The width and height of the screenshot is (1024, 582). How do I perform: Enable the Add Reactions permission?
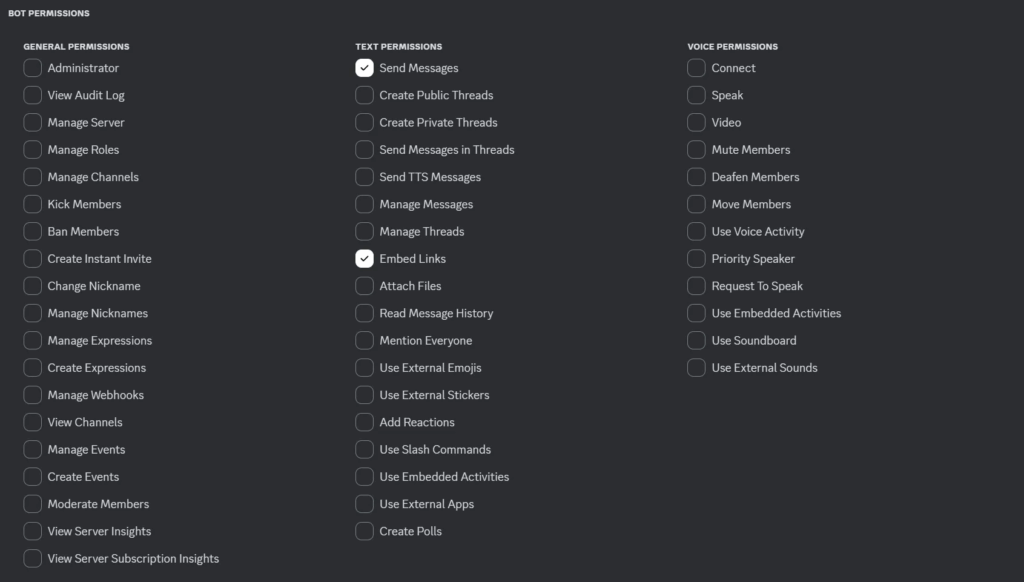click(364, 422)
